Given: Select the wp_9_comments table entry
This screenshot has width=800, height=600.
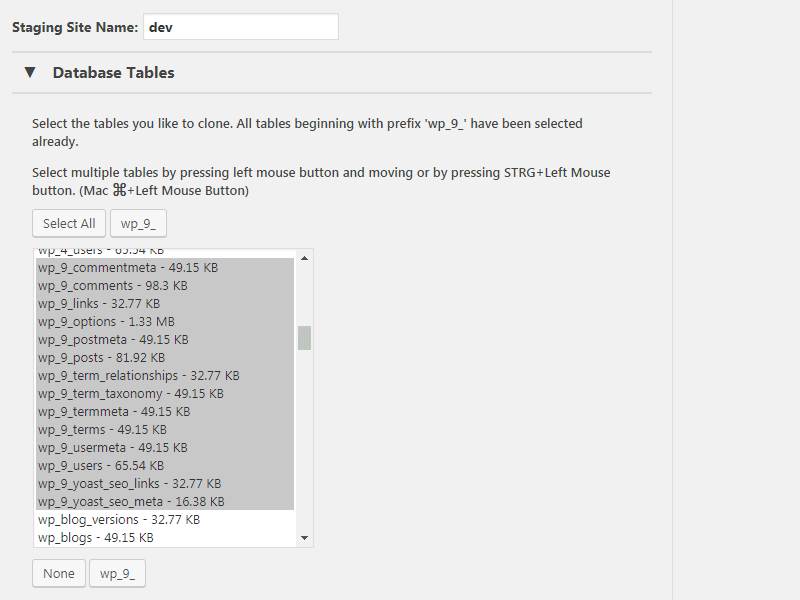Looking at the screenshot, I should point(165,286).
